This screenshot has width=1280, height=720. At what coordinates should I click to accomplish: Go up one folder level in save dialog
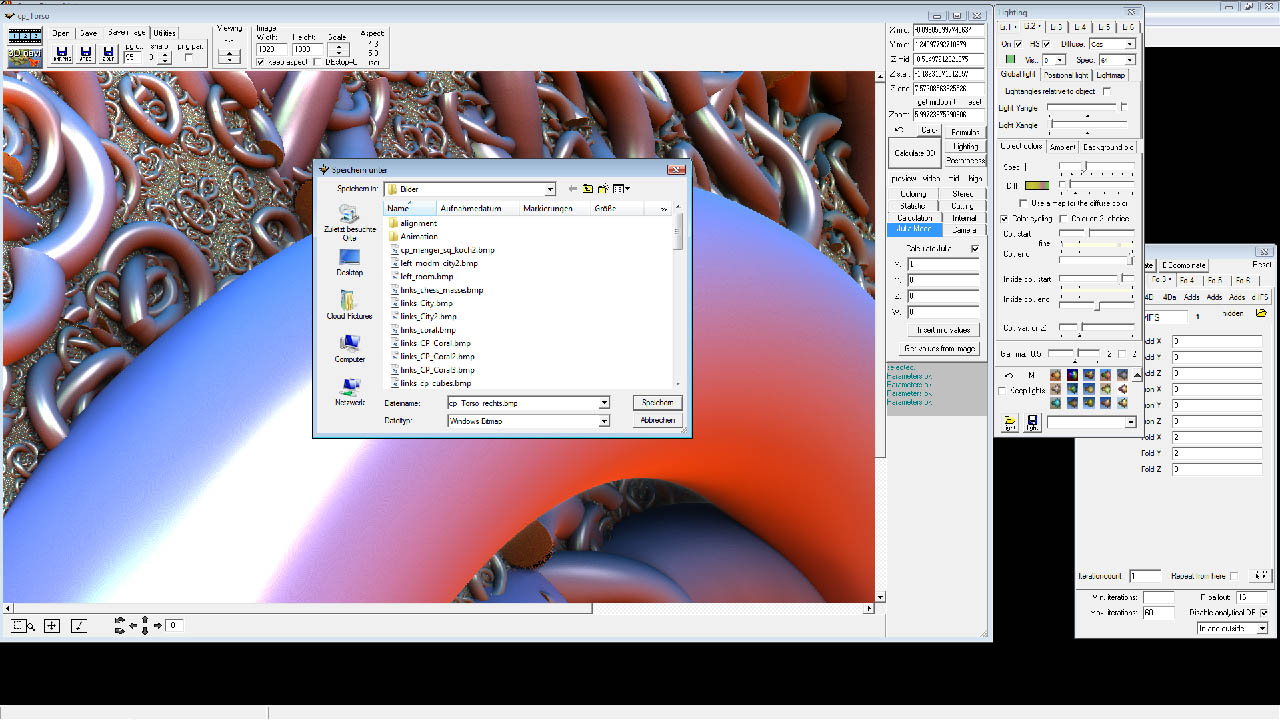pos(588,189)
